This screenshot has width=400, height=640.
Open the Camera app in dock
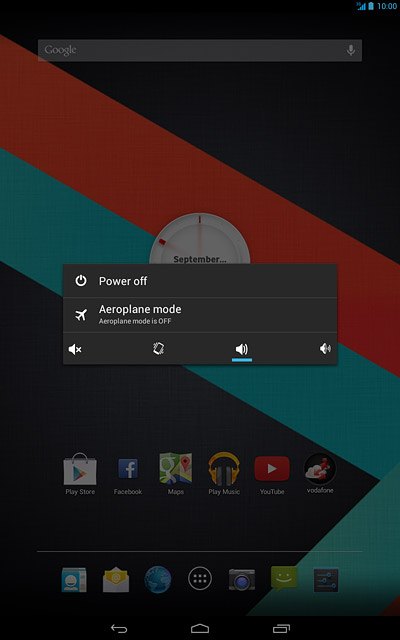click(x=242, y=579)
